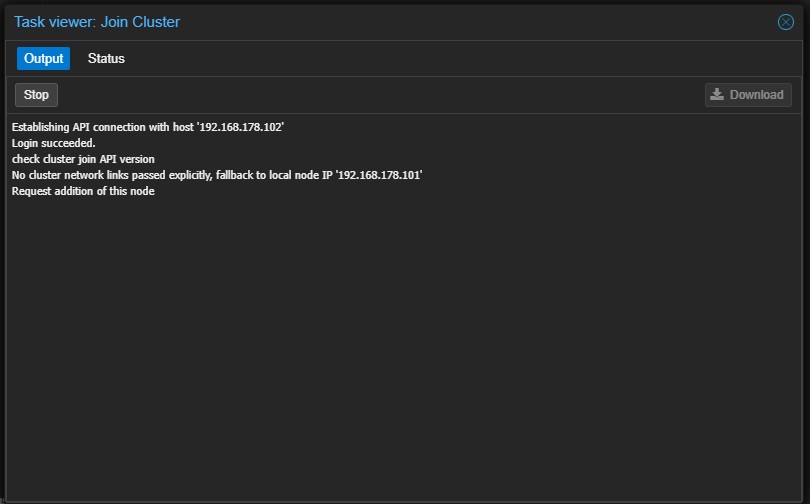Select the 'Request addition of this node' line
This screenshot has width=810, height=504.
83,191
